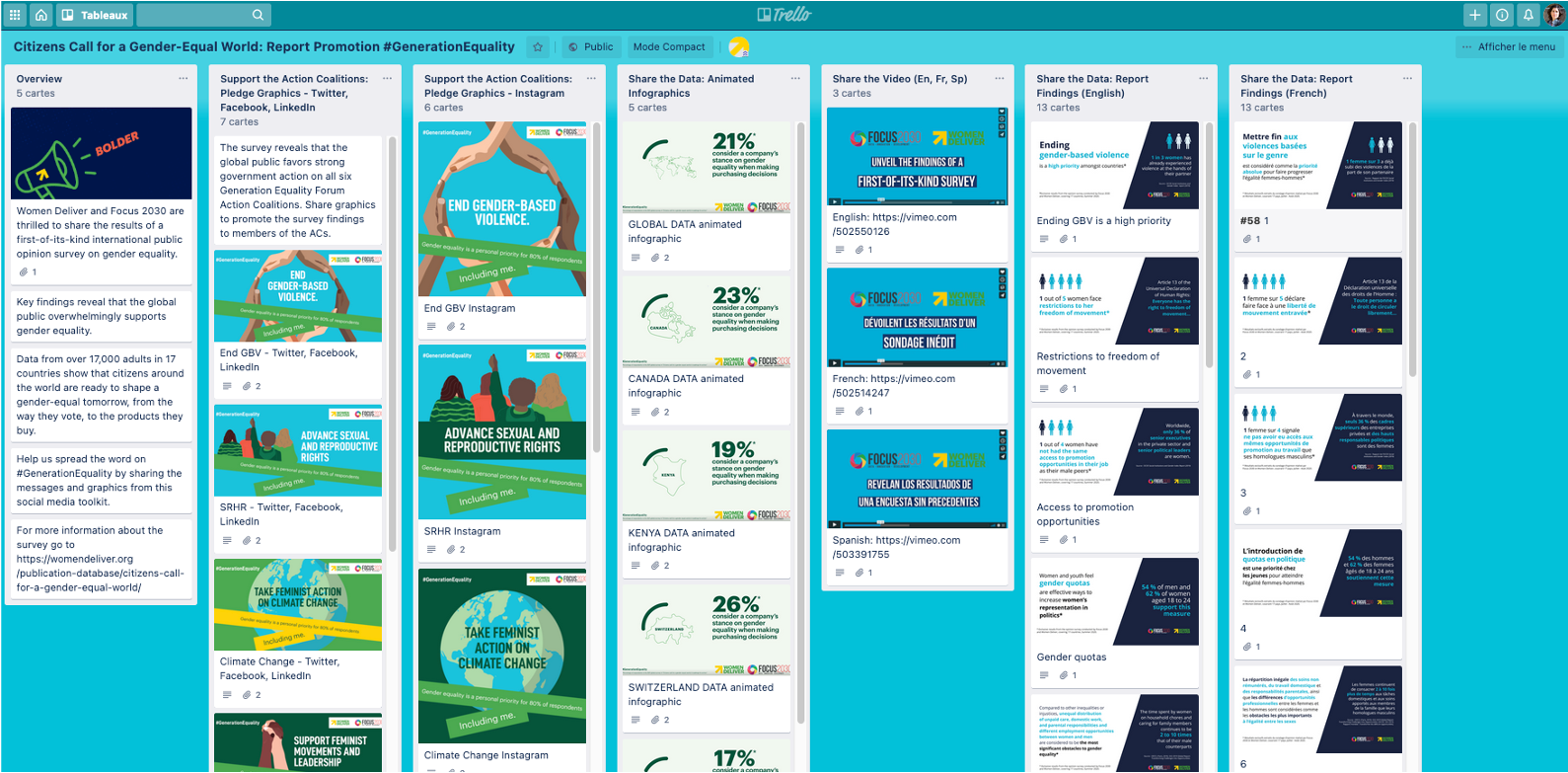Click the Trello logo
This screenshot has width=1568, height=773.
[784, 15]
